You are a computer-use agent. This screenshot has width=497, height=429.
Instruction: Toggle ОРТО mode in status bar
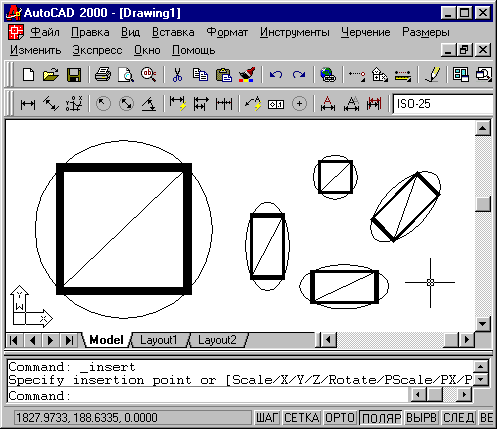click(x=340, y=418)
